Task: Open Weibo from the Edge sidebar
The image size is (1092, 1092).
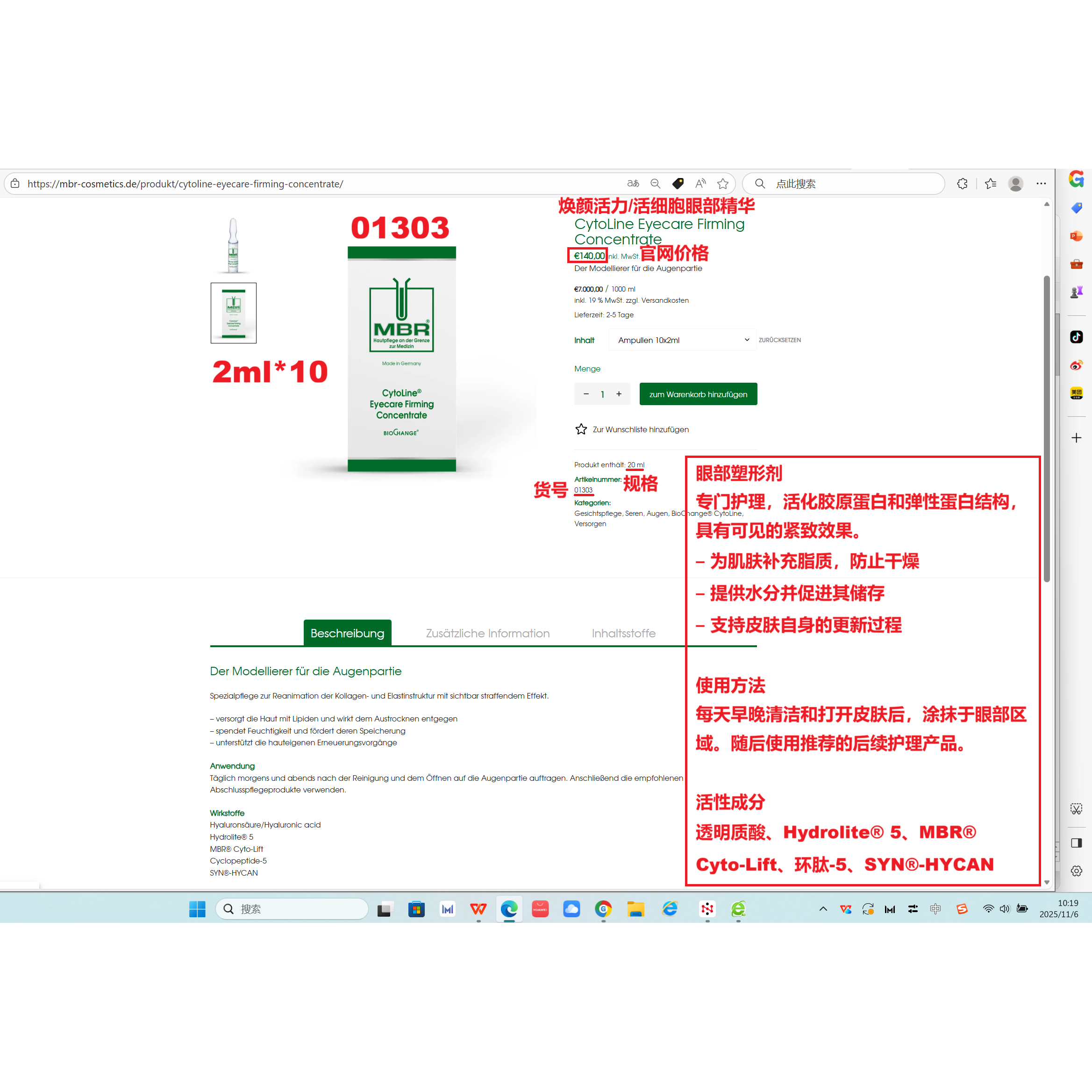Action: pos(1076,365)
